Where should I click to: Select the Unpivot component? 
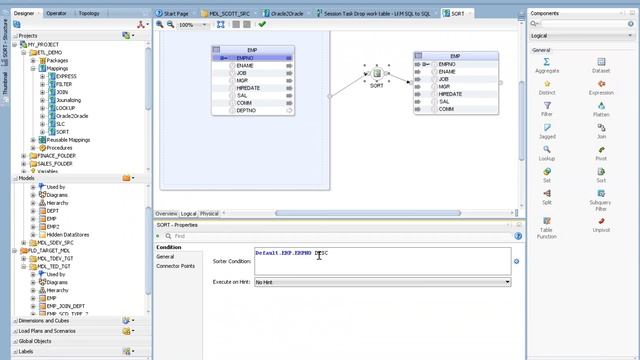click(x=601, y=225)
